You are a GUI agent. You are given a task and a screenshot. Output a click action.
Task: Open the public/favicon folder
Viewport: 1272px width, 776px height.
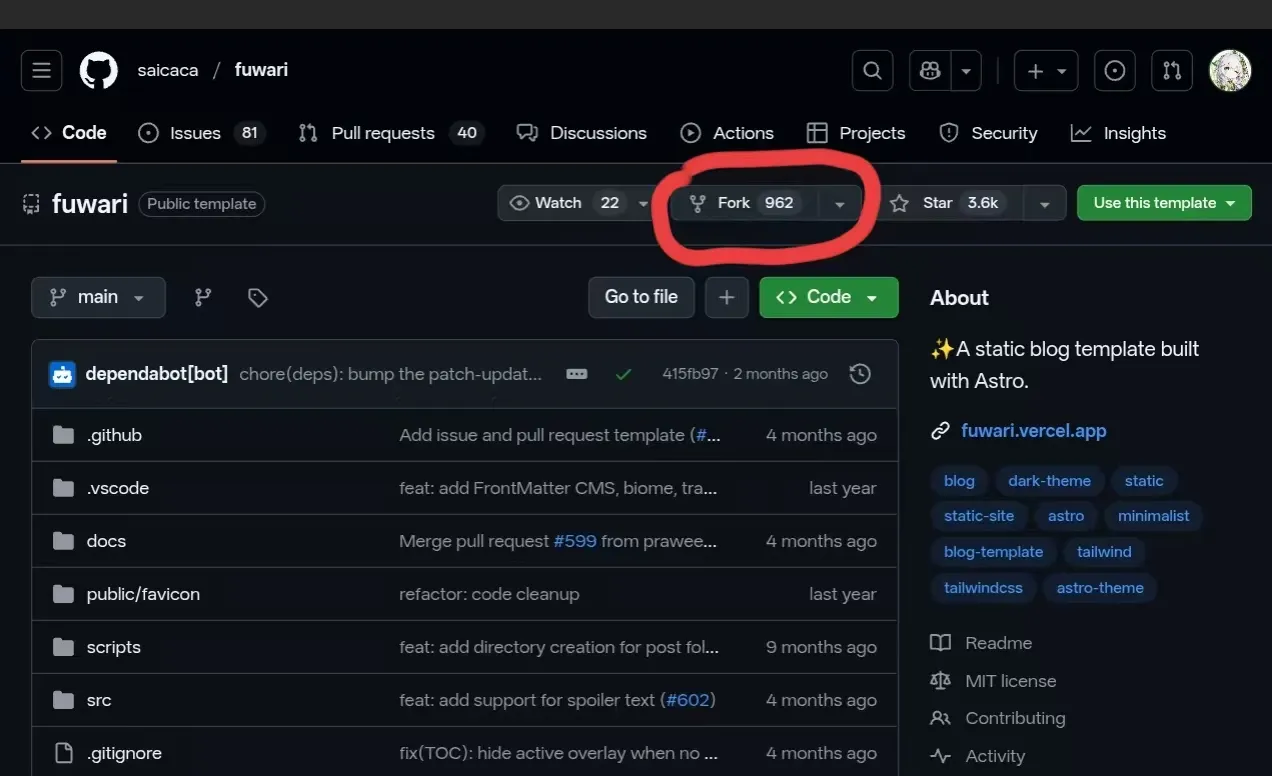pyautogui.click(x=143, y=594)
